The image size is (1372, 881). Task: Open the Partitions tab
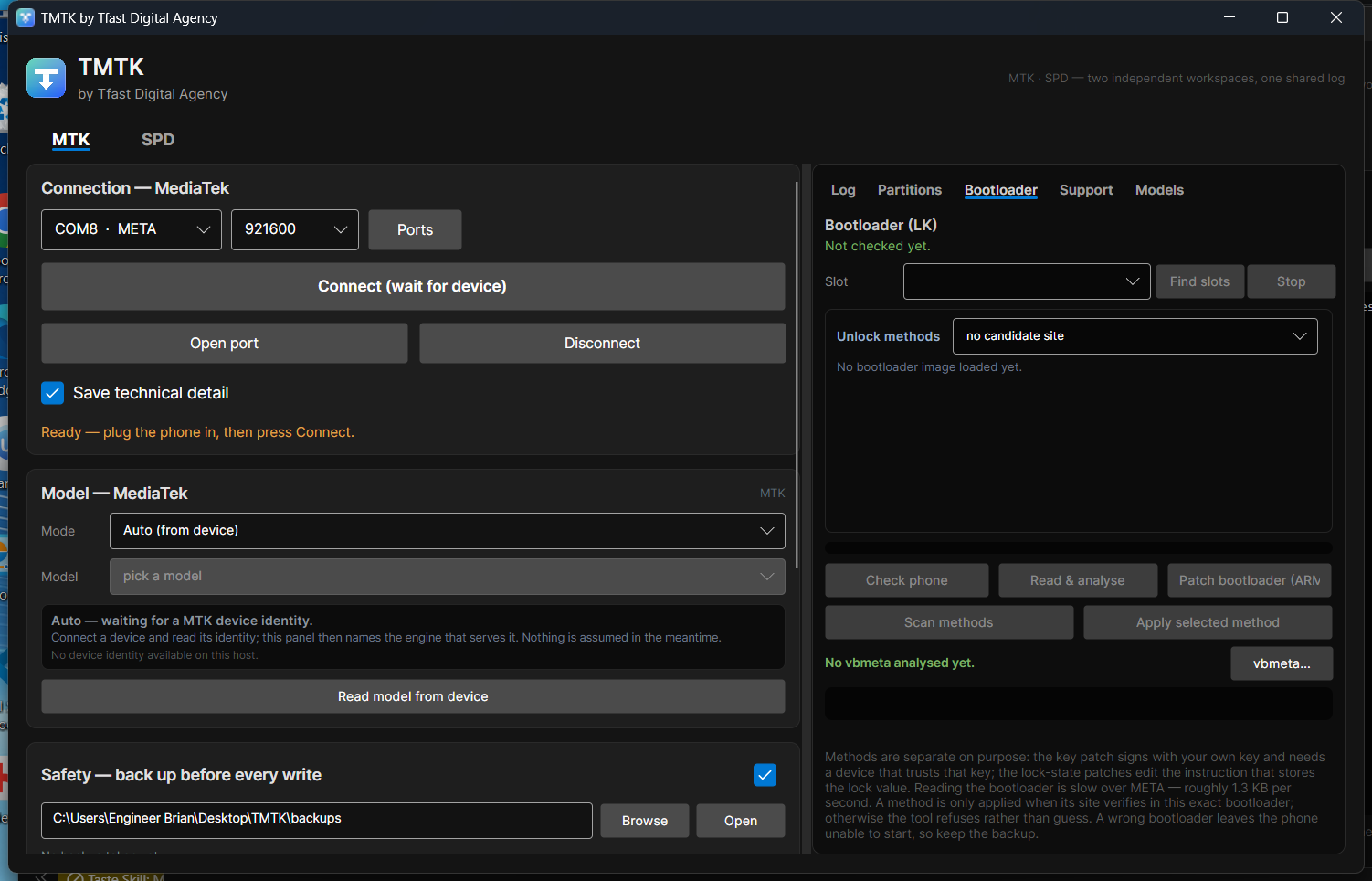(x=910, y=190)
